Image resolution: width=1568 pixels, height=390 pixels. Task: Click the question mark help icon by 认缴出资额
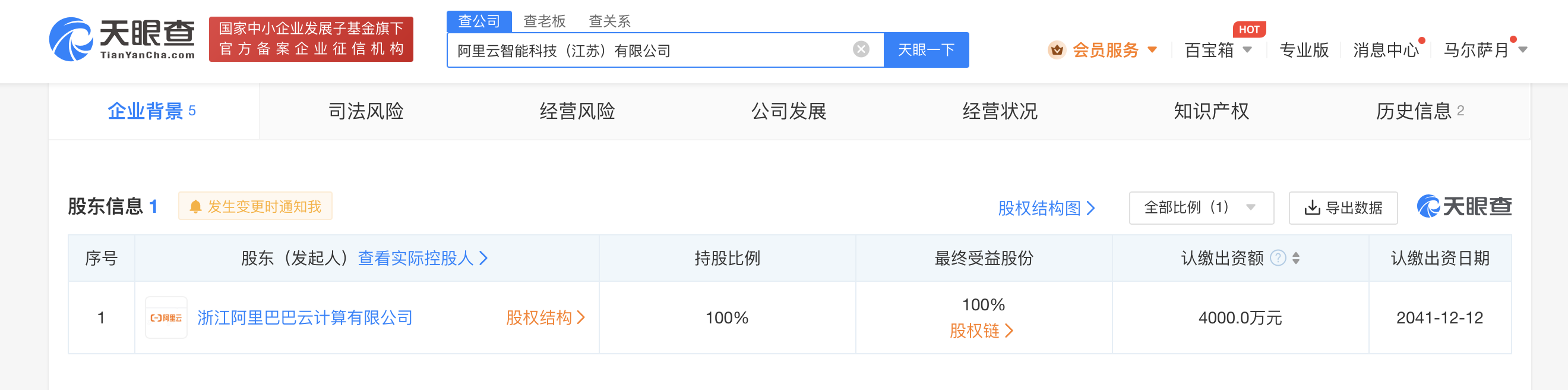(x=1278, y=259)
